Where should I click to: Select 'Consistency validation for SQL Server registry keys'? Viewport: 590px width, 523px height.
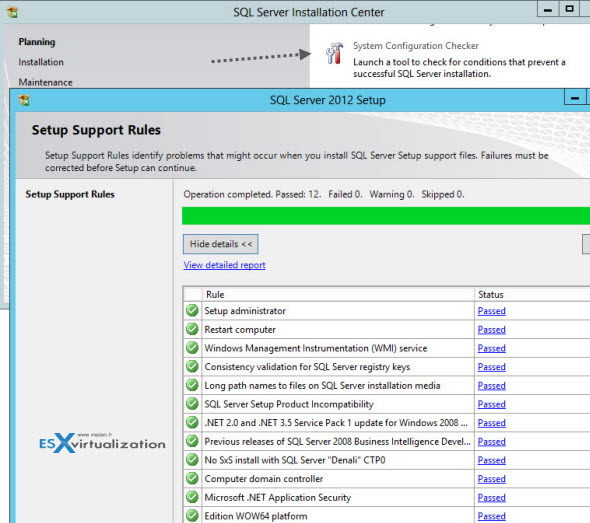click(x=307, y=367)
